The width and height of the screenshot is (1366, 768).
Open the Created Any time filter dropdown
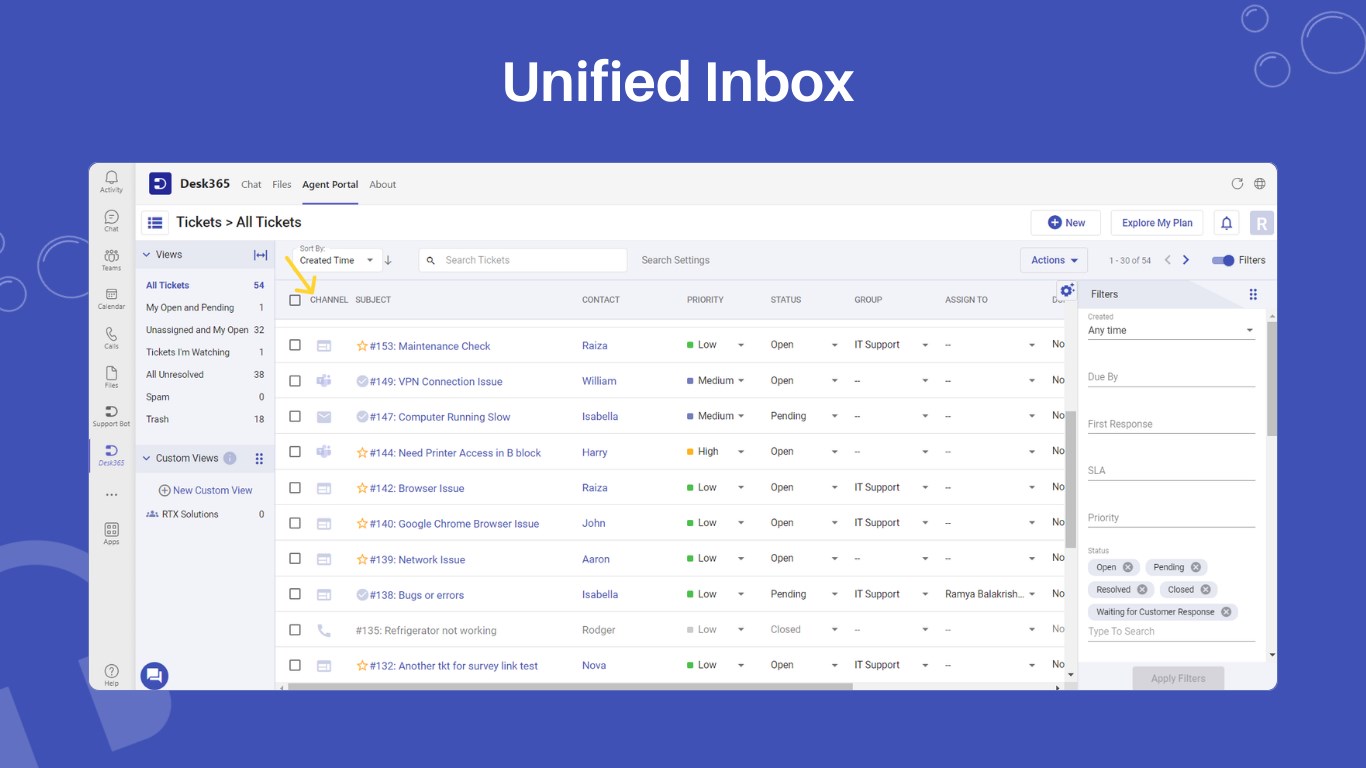[x=1171, y=330]
